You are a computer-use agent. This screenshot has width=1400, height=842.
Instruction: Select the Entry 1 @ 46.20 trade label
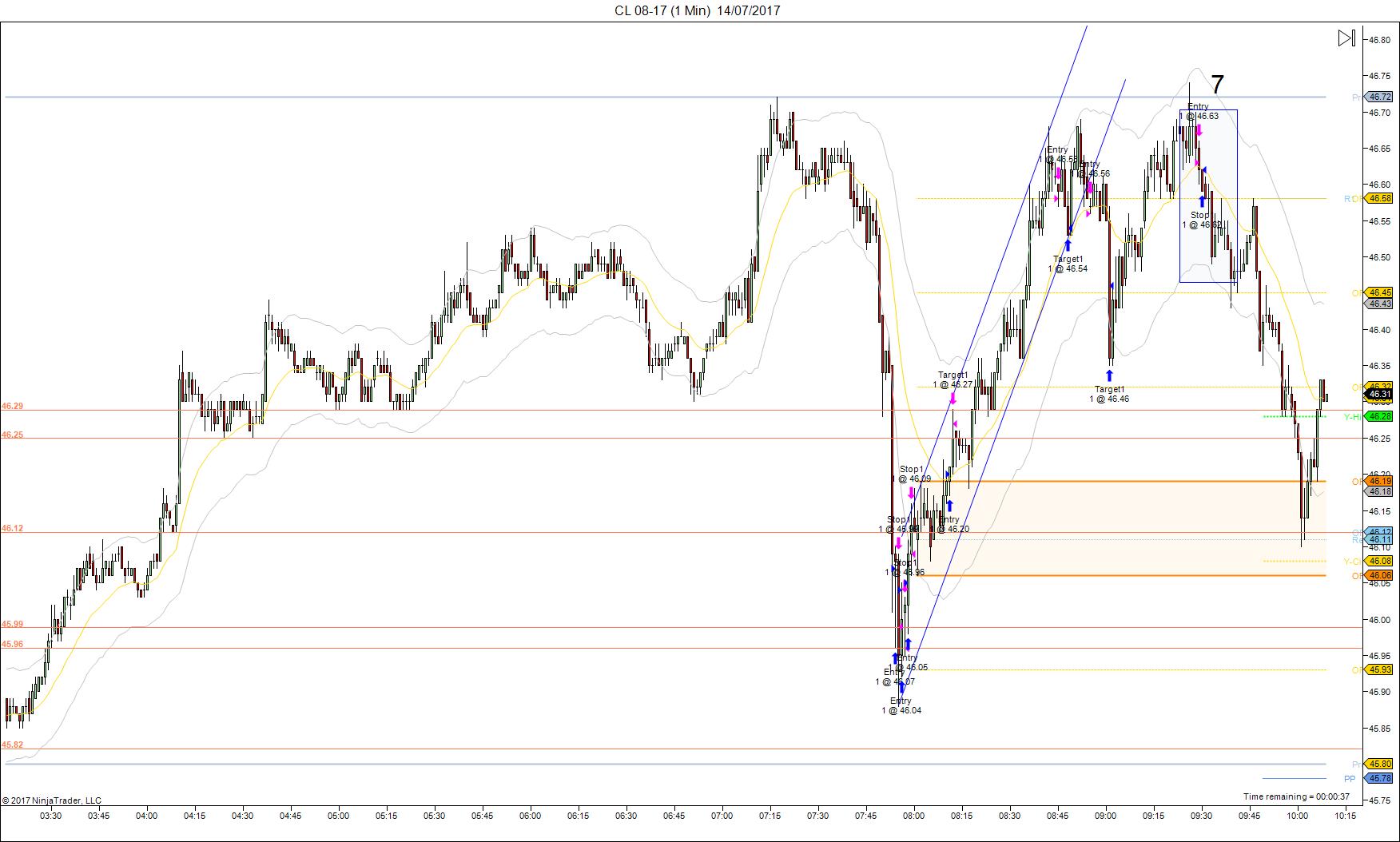pos(949,524)
